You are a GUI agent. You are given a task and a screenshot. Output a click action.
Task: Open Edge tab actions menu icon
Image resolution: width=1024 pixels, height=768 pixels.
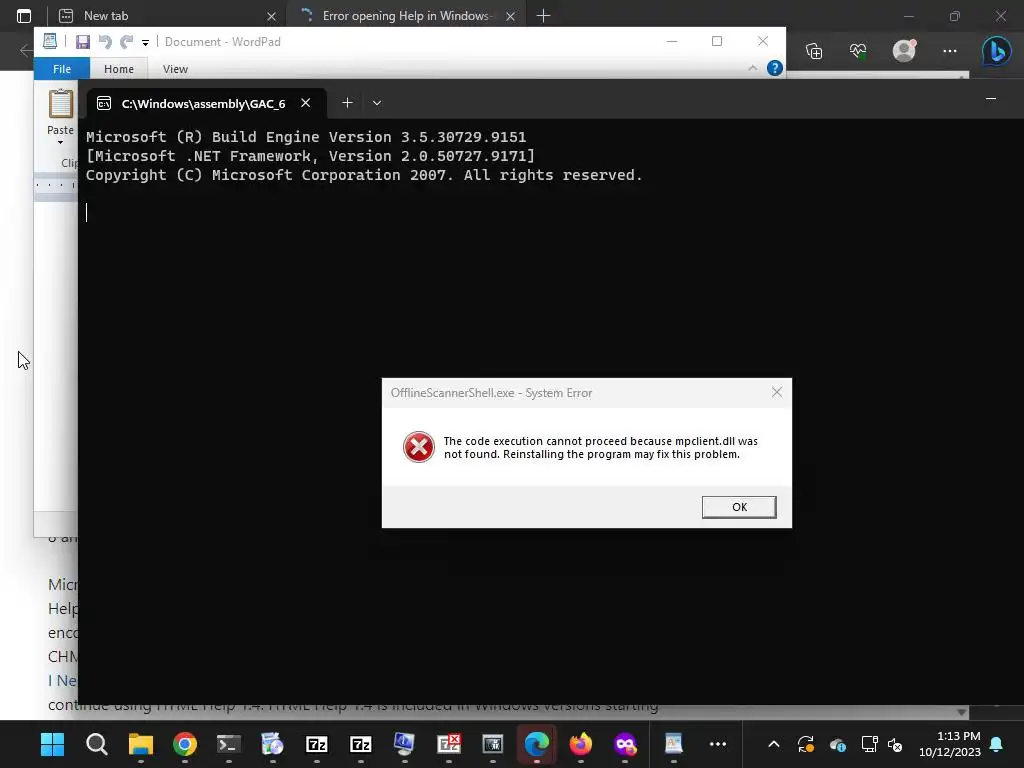tap(24, 16)
